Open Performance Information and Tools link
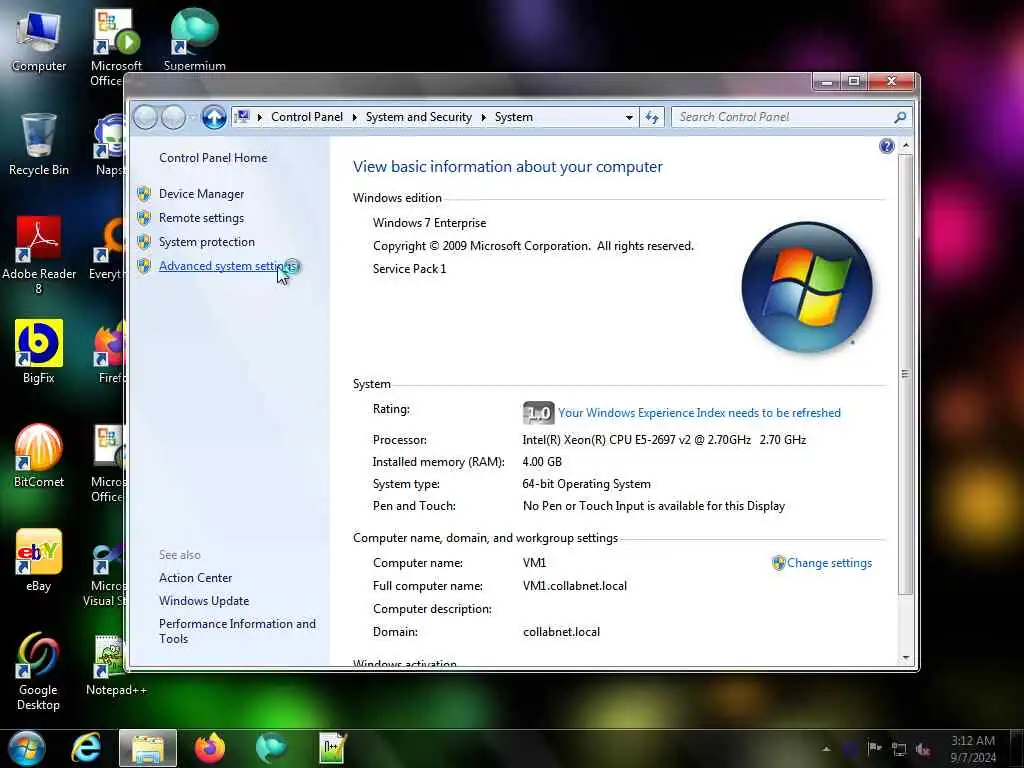The width and height of the screenshot is (1024, 768). (237, 632)
